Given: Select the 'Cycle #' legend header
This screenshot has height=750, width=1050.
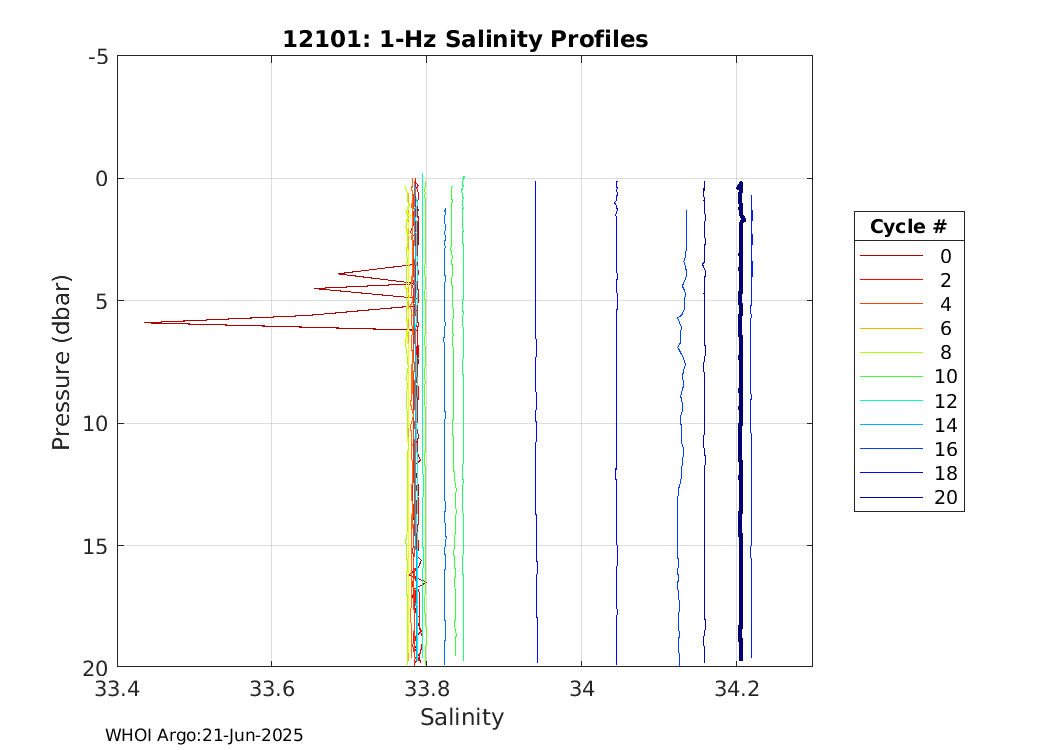Looking at the screenshot, I should [908, 226].
